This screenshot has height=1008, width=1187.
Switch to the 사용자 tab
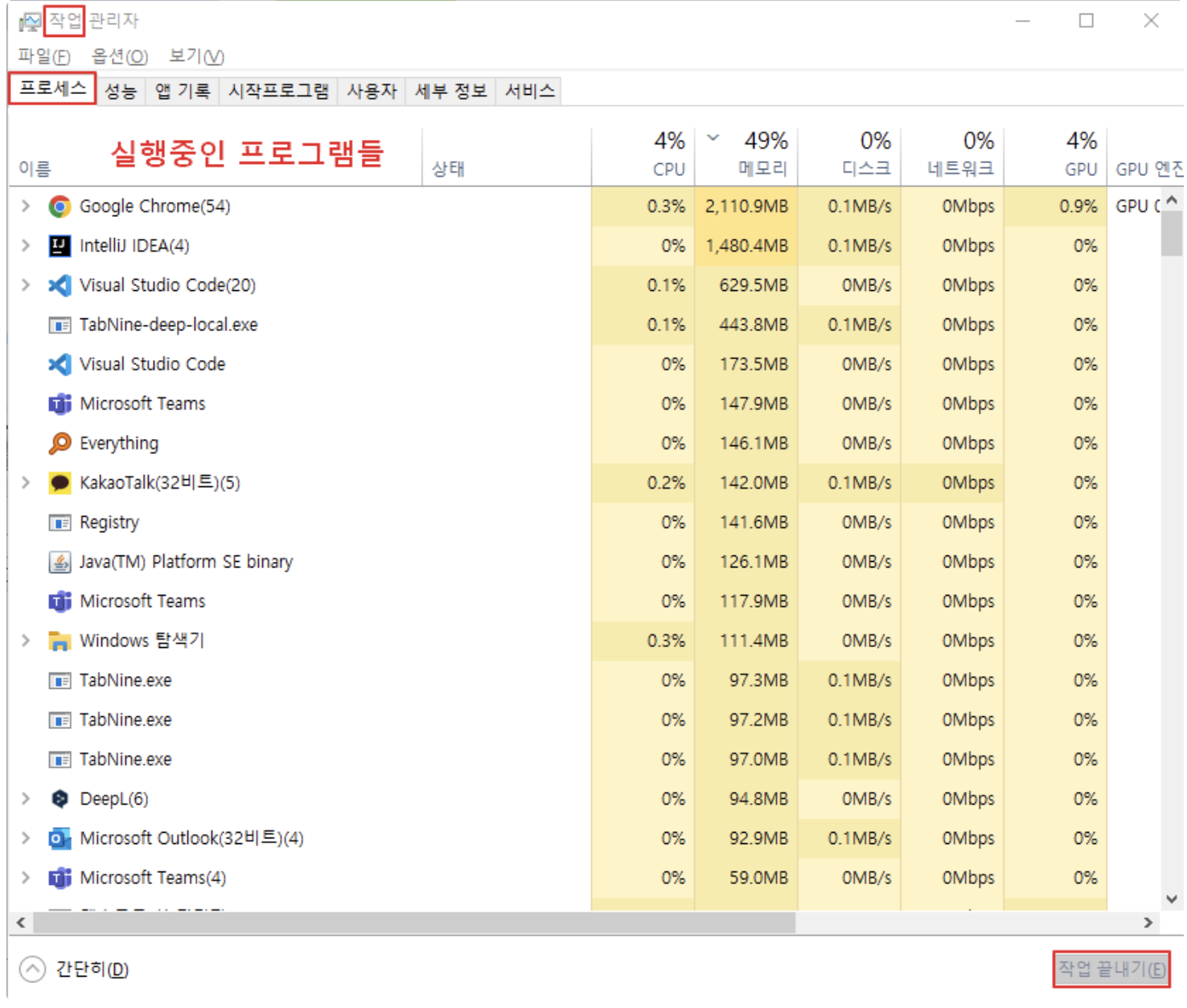[x=372, y=91]
